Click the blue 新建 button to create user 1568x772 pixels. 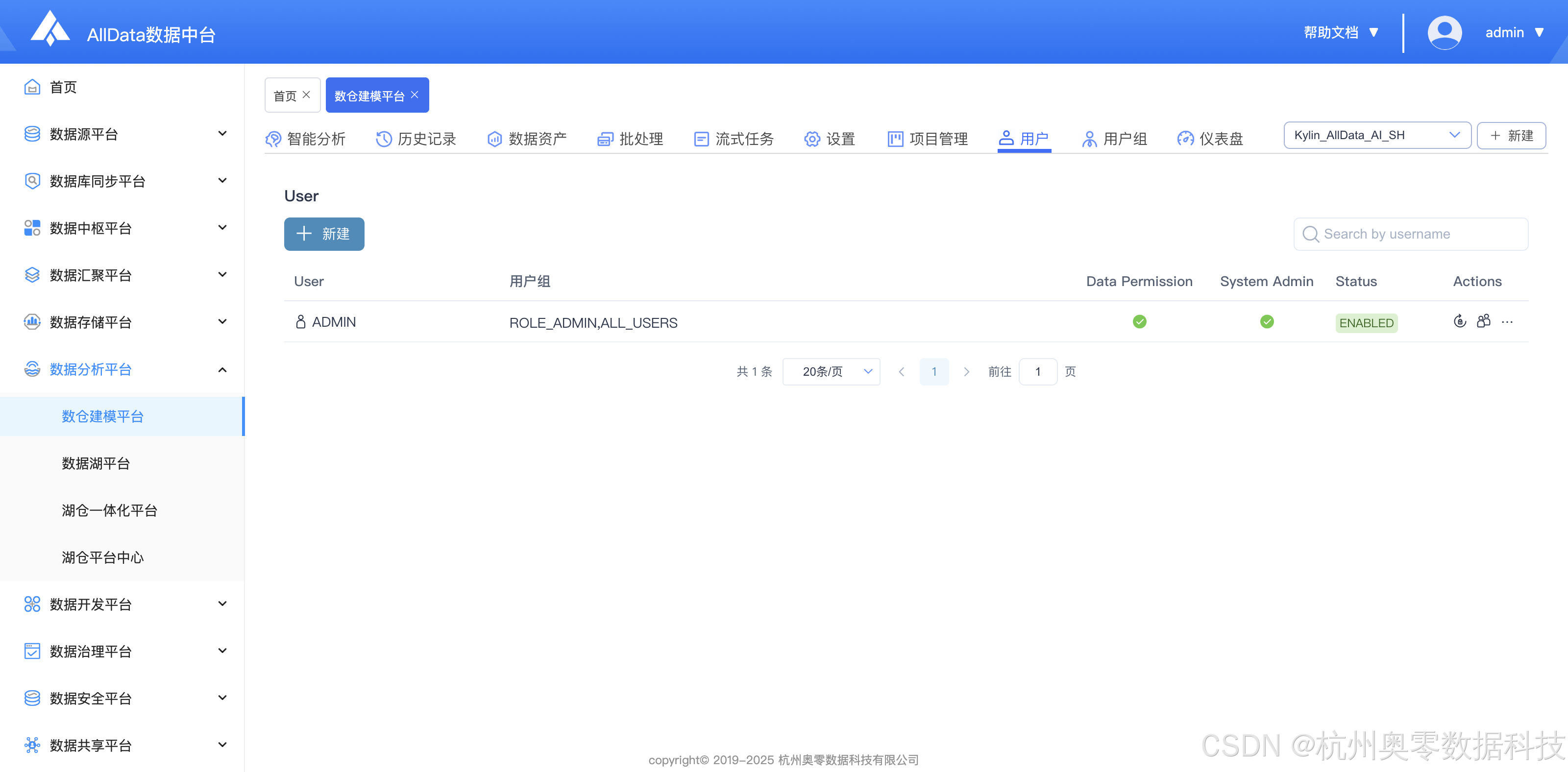(x=324, y=234)
